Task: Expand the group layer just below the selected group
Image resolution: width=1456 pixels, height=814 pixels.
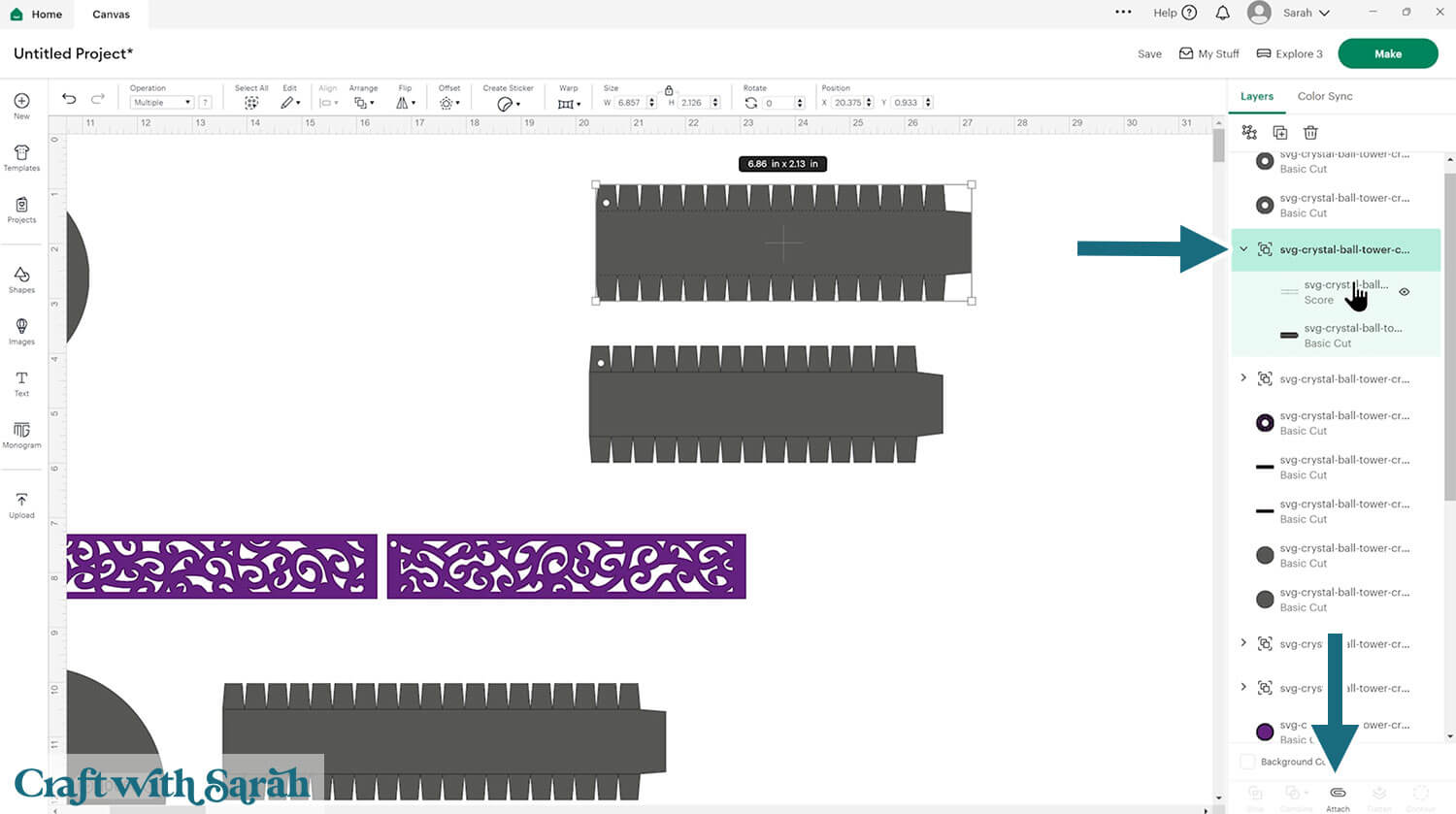Action: [1243, 378]
